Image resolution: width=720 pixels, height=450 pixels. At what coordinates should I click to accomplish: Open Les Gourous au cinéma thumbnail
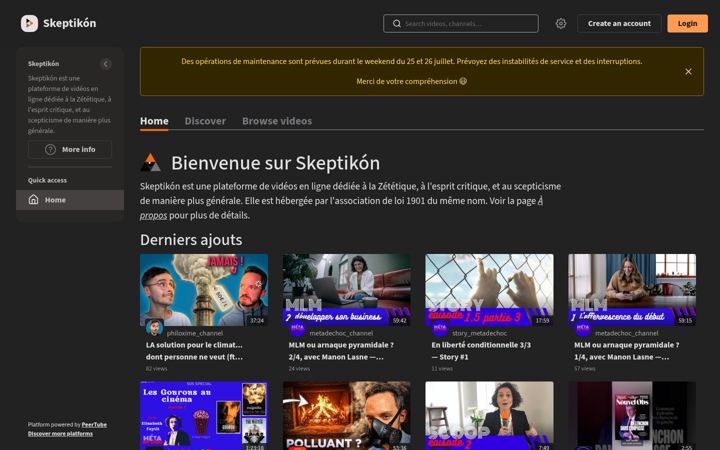pyautogui.click(x=204, y=416)
